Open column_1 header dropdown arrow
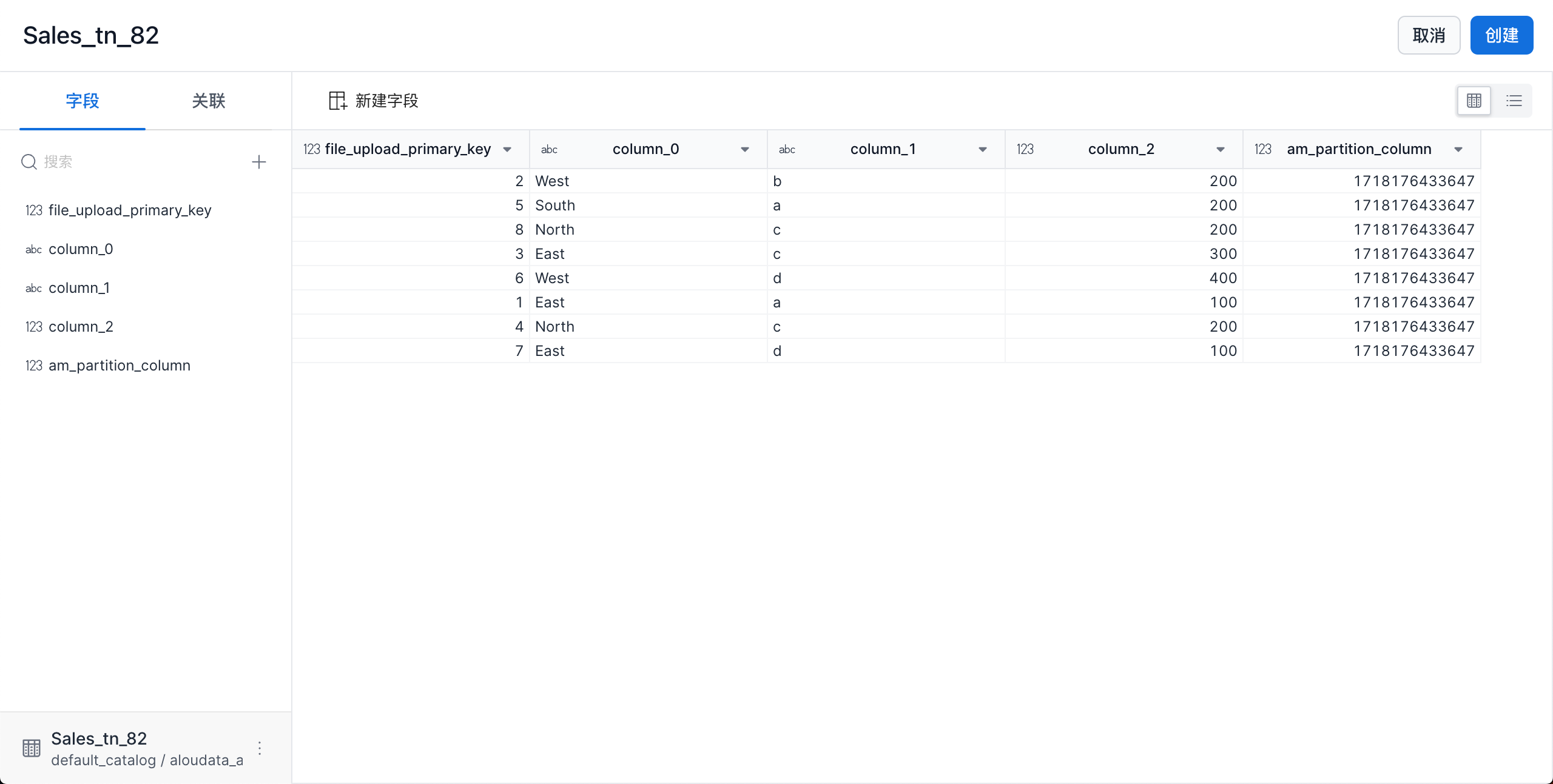Viewport: 1553px width, 784px height. [x=983, y=149]
